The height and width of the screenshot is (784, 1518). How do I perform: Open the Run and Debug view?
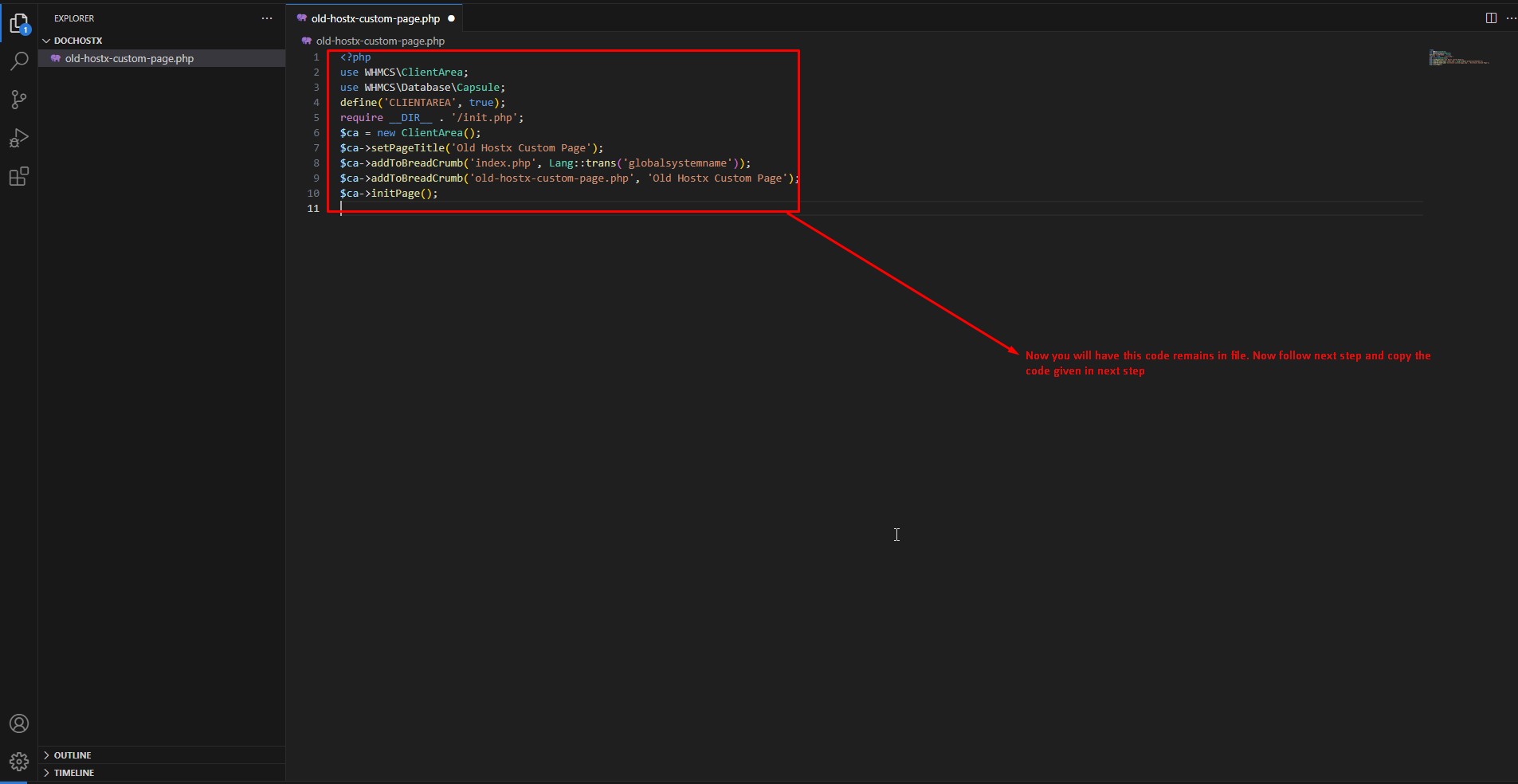19,139
